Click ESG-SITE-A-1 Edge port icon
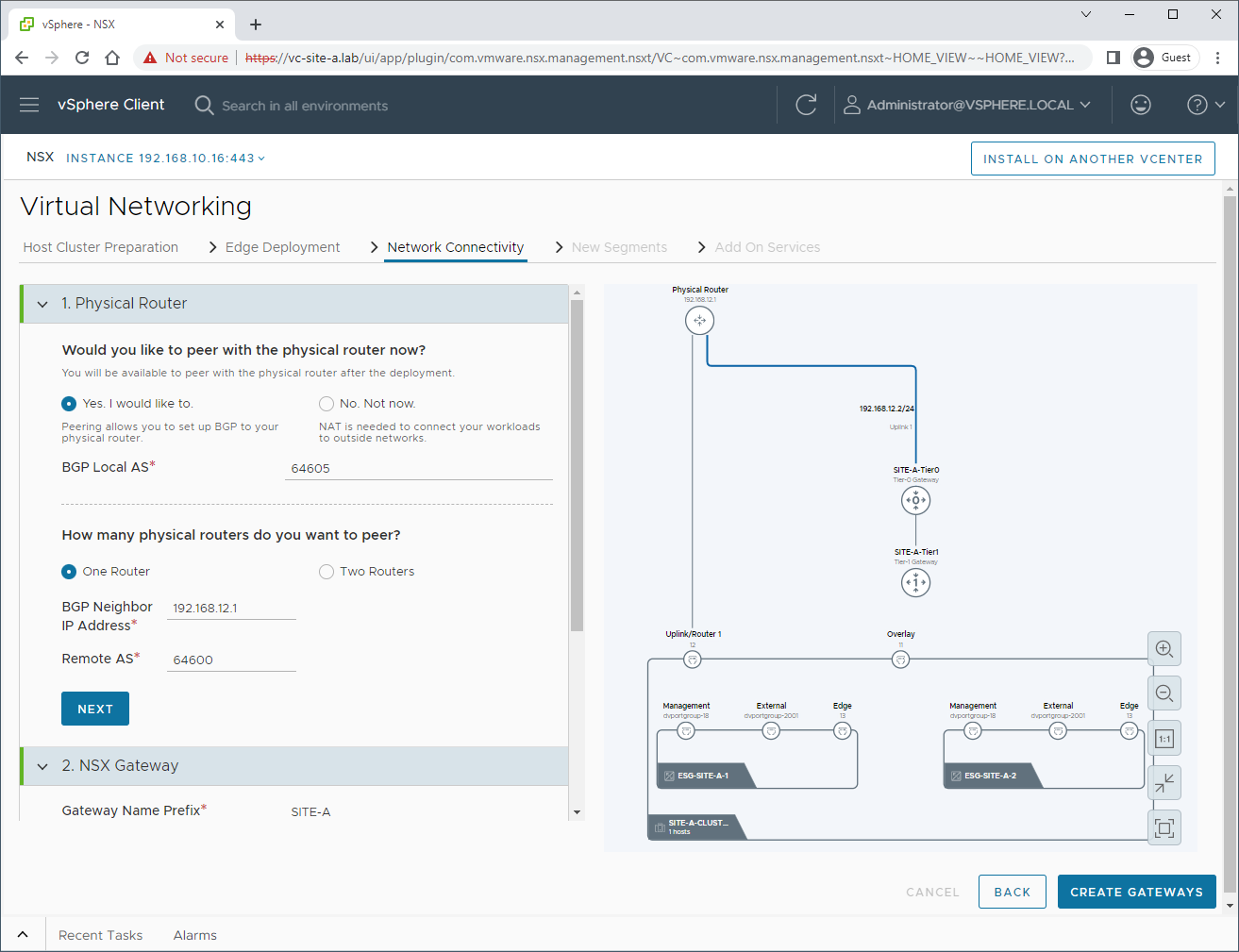Viewport: 1239px width, 952px height. (843, 731)
